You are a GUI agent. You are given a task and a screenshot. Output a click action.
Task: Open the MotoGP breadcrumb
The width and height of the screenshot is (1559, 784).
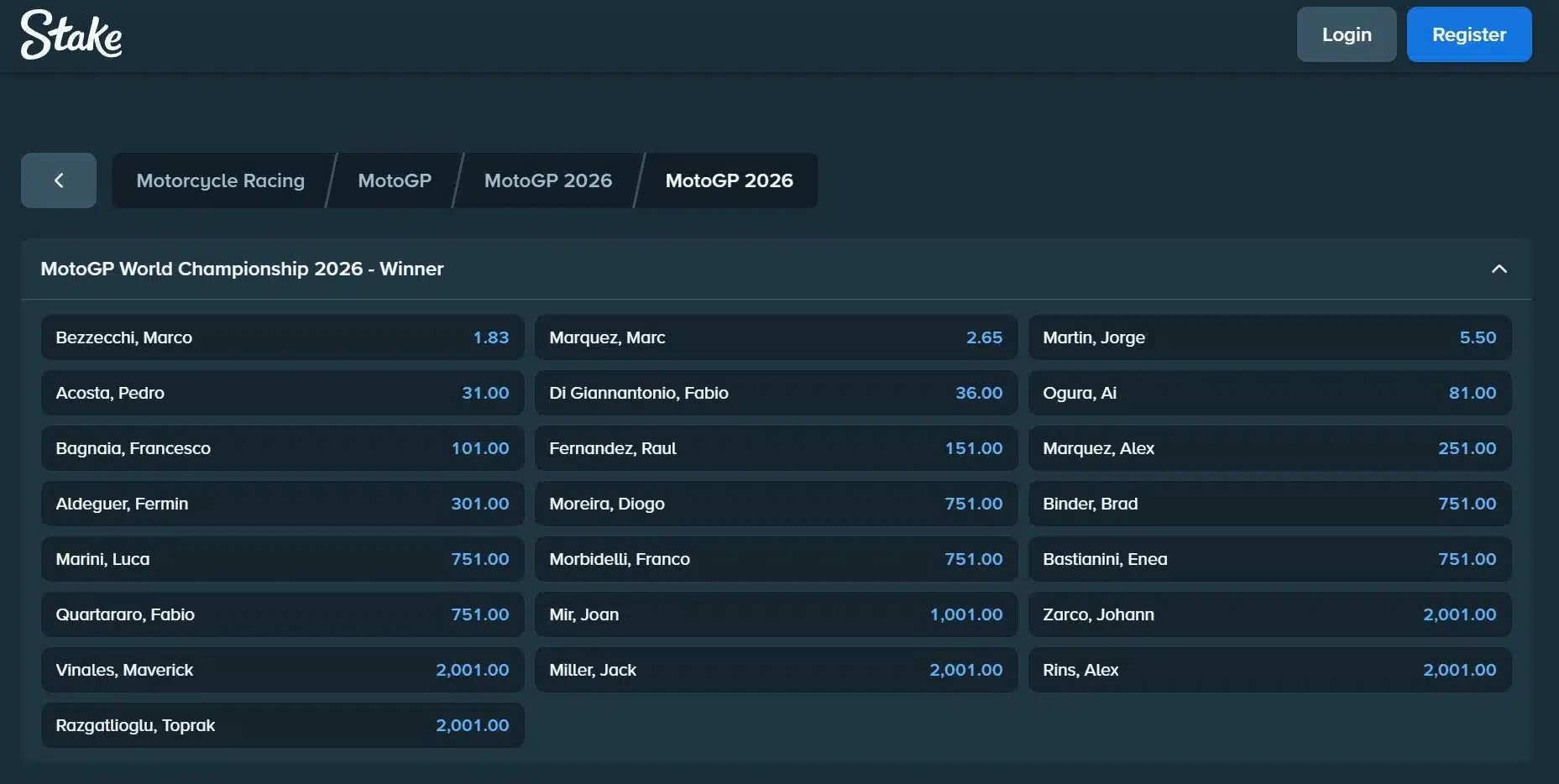[395, 180]
